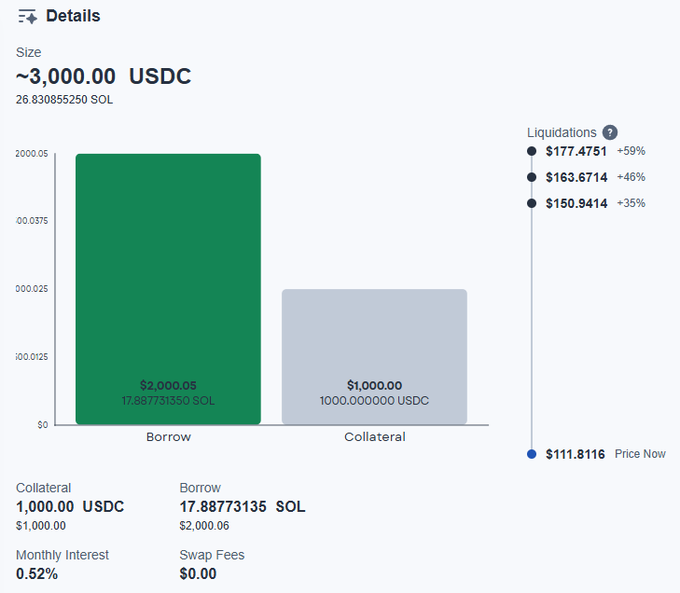
Task: Click the $1,000.00 label inside Collateral bar
Action: (374, 385)
